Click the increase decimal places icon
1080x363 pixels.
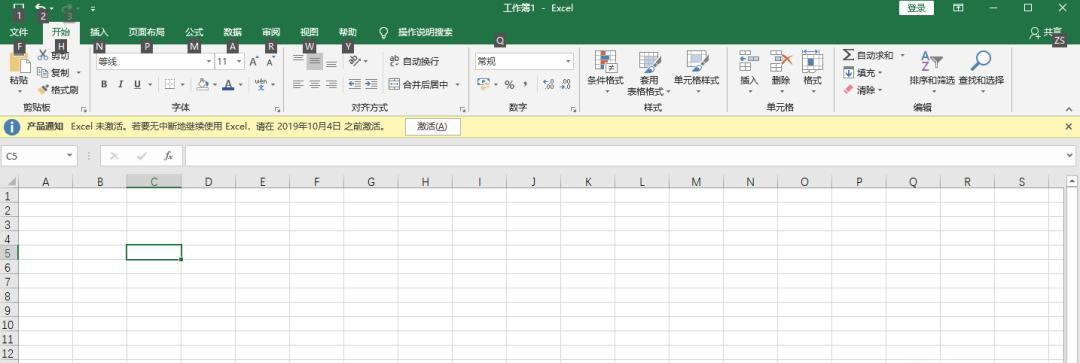pos(548,85)
